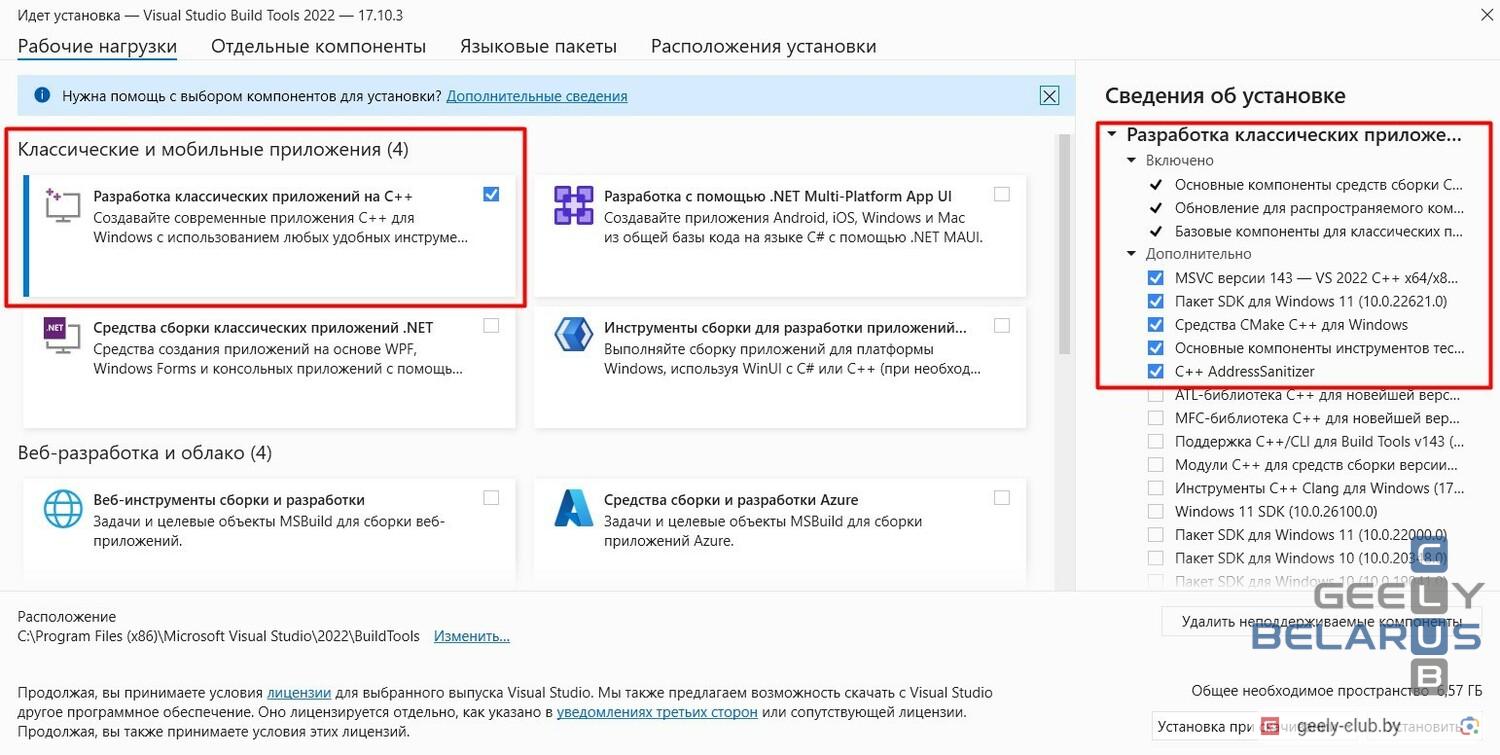Check Windows 11 SDK (10.0.26100.0)
This screenshot has width=1500, height=755.
click(1156, 511)
